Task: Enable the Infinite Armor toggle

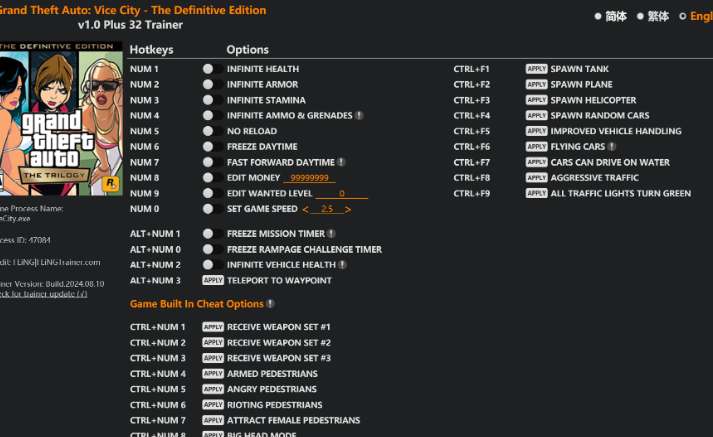Action: click(212, 84)
